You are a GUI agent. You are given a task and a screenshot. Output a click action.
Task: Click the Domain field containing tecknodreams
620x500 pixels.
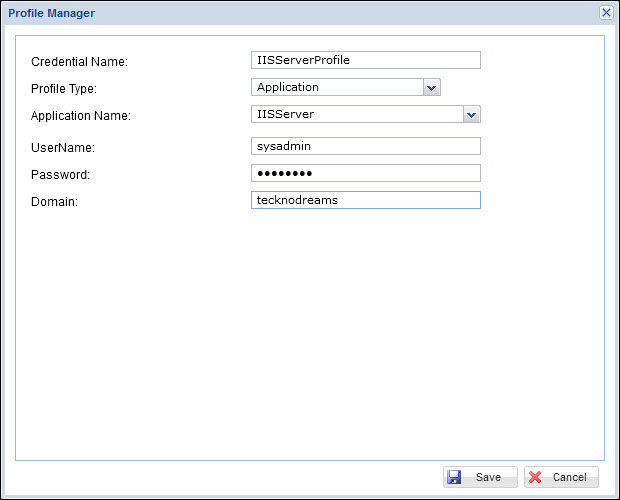(x=366, y=200)
